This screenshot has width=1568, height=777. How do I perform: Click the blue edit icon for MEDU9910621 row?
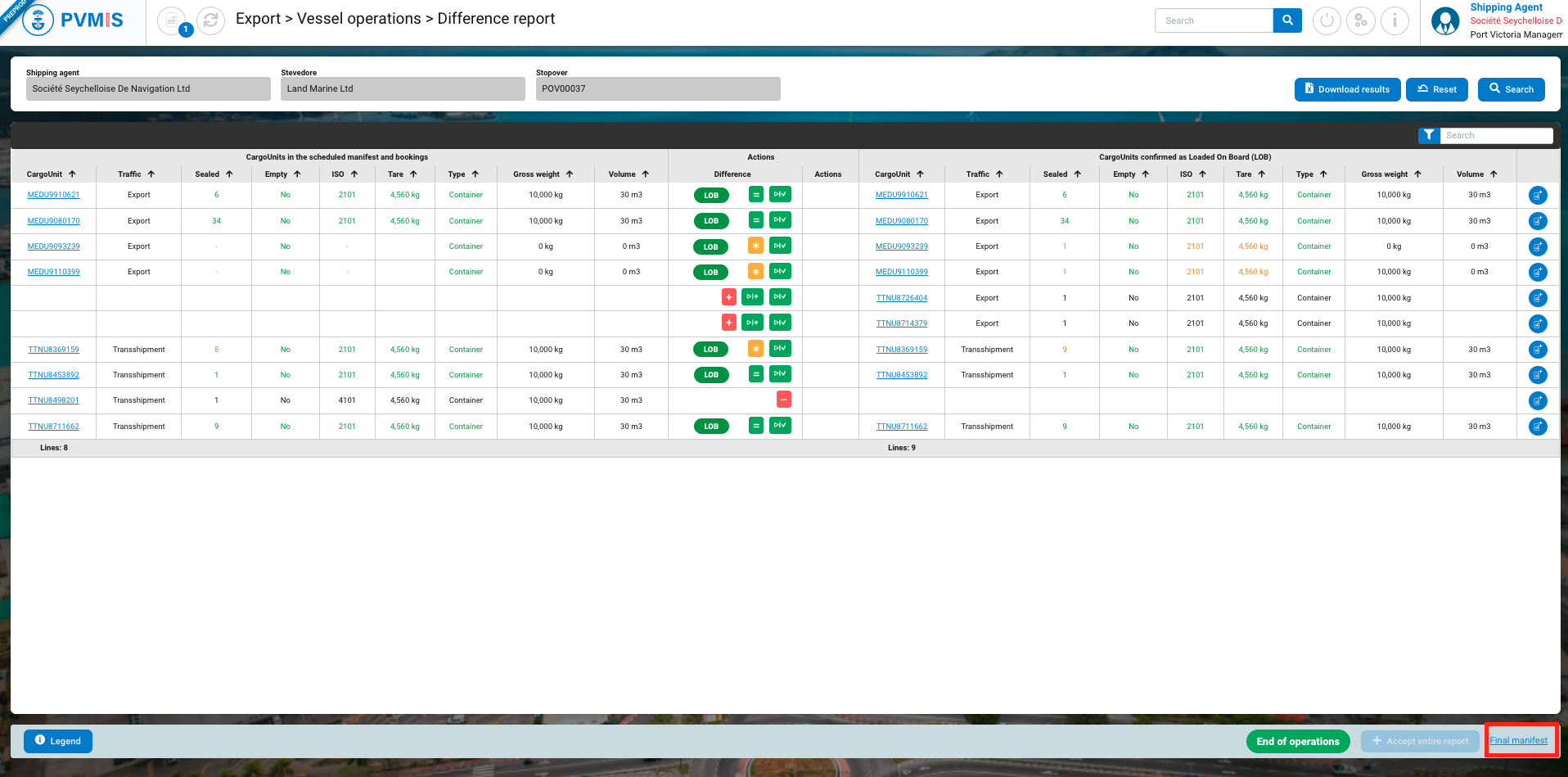(1538, 195)
